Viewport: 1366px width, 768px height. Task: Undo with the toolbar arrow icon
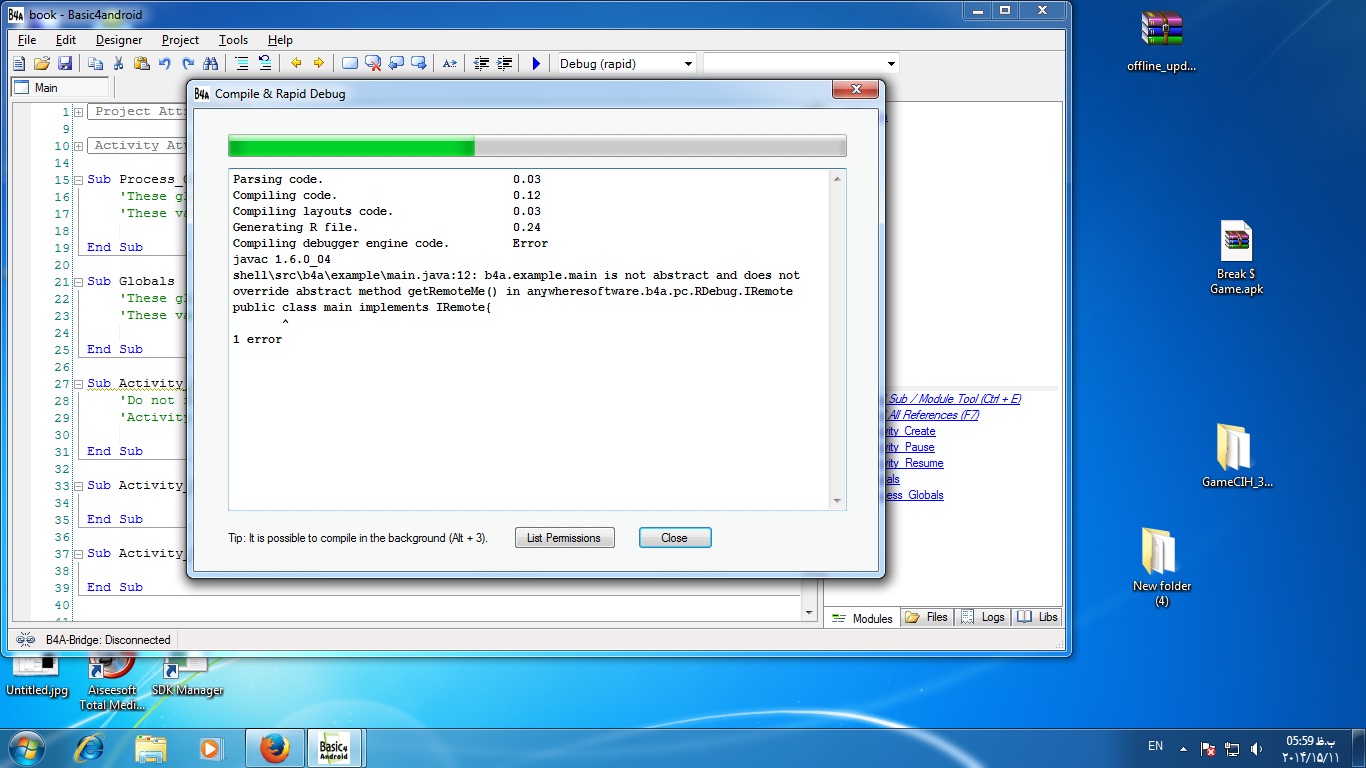point(164,63)
